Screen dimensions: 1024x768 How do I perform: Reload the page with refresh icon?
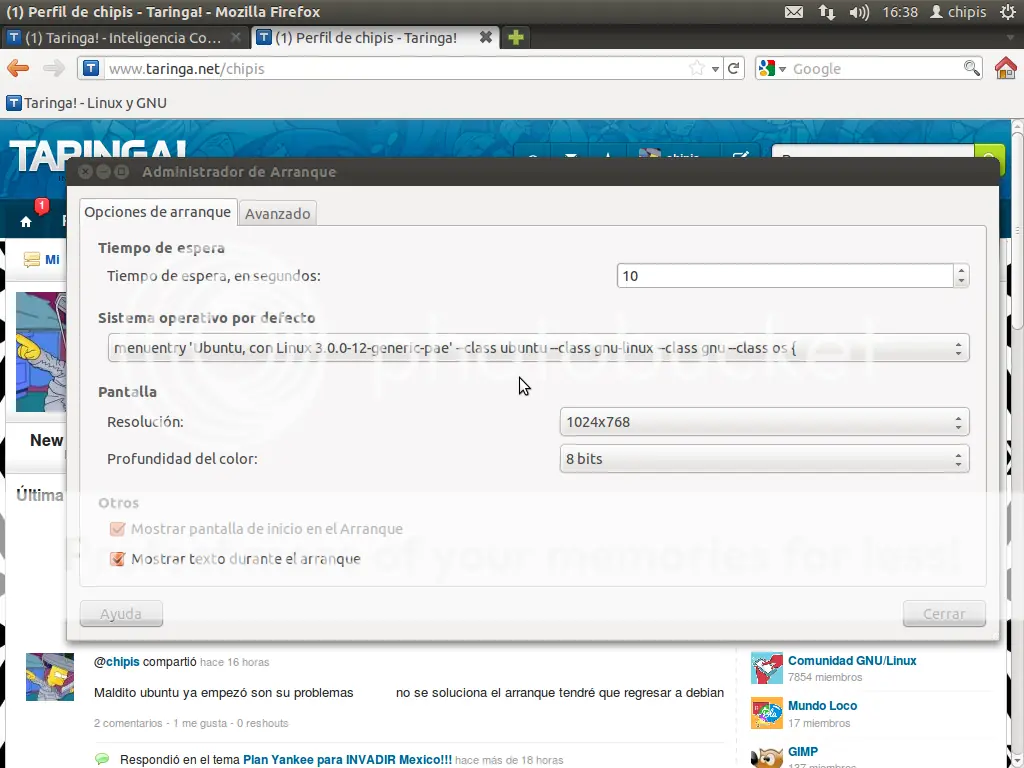(x=733, y=68)
